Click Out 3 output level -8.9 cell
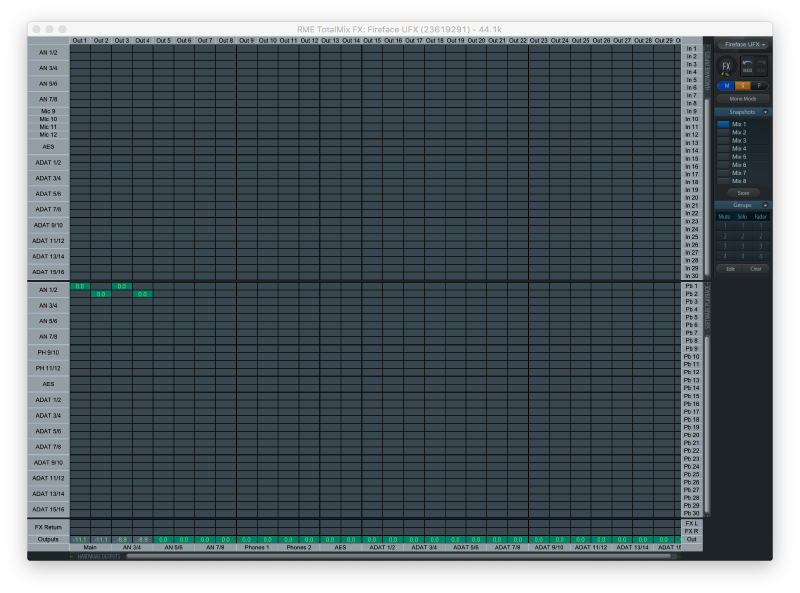Image resolution: width=800 pixels, height=593 pixels. click(122, 539)
